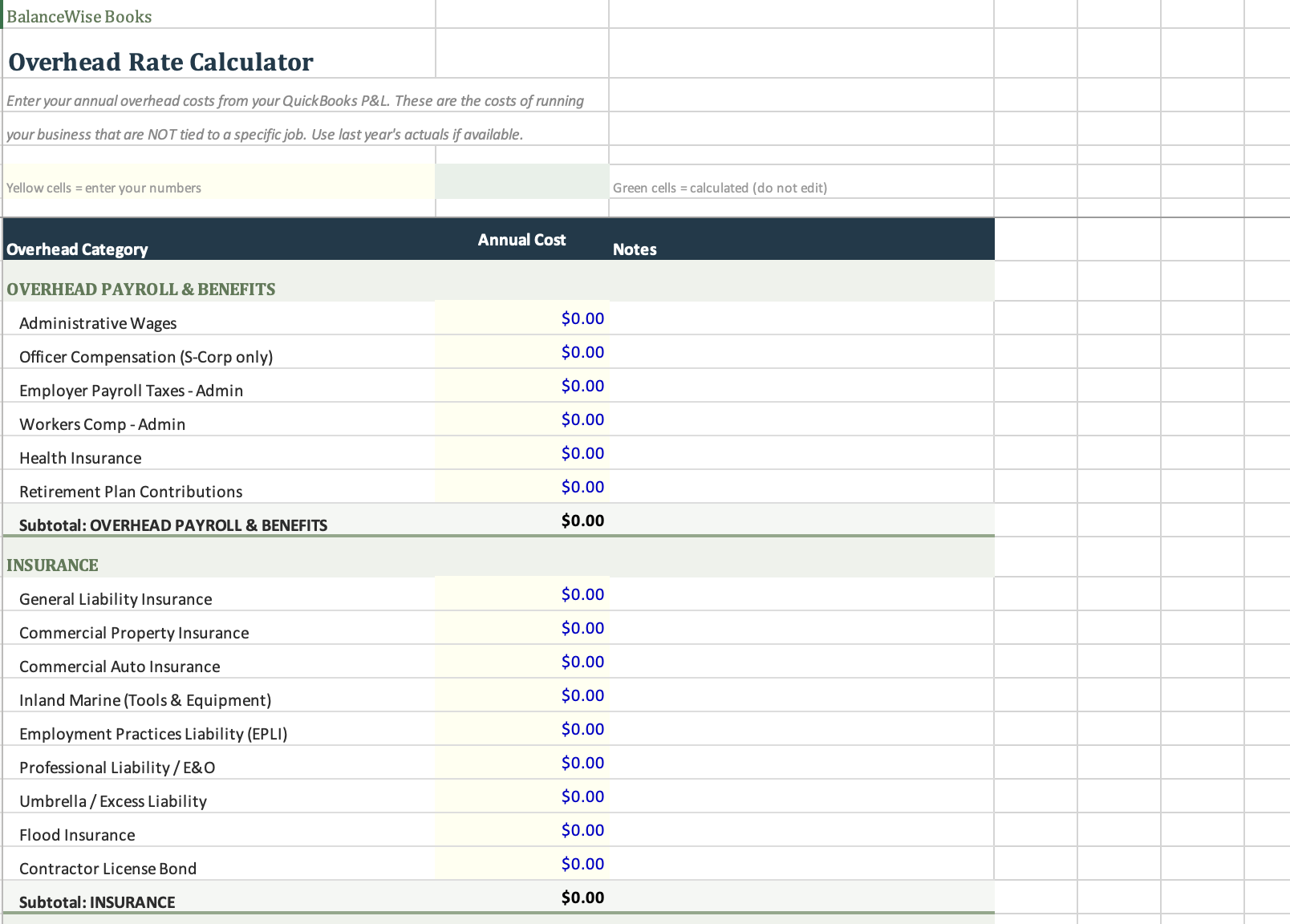Click the Professional Liability cost cell
The height and width of the screenshot is (924, 1290).
click(522, 763)
